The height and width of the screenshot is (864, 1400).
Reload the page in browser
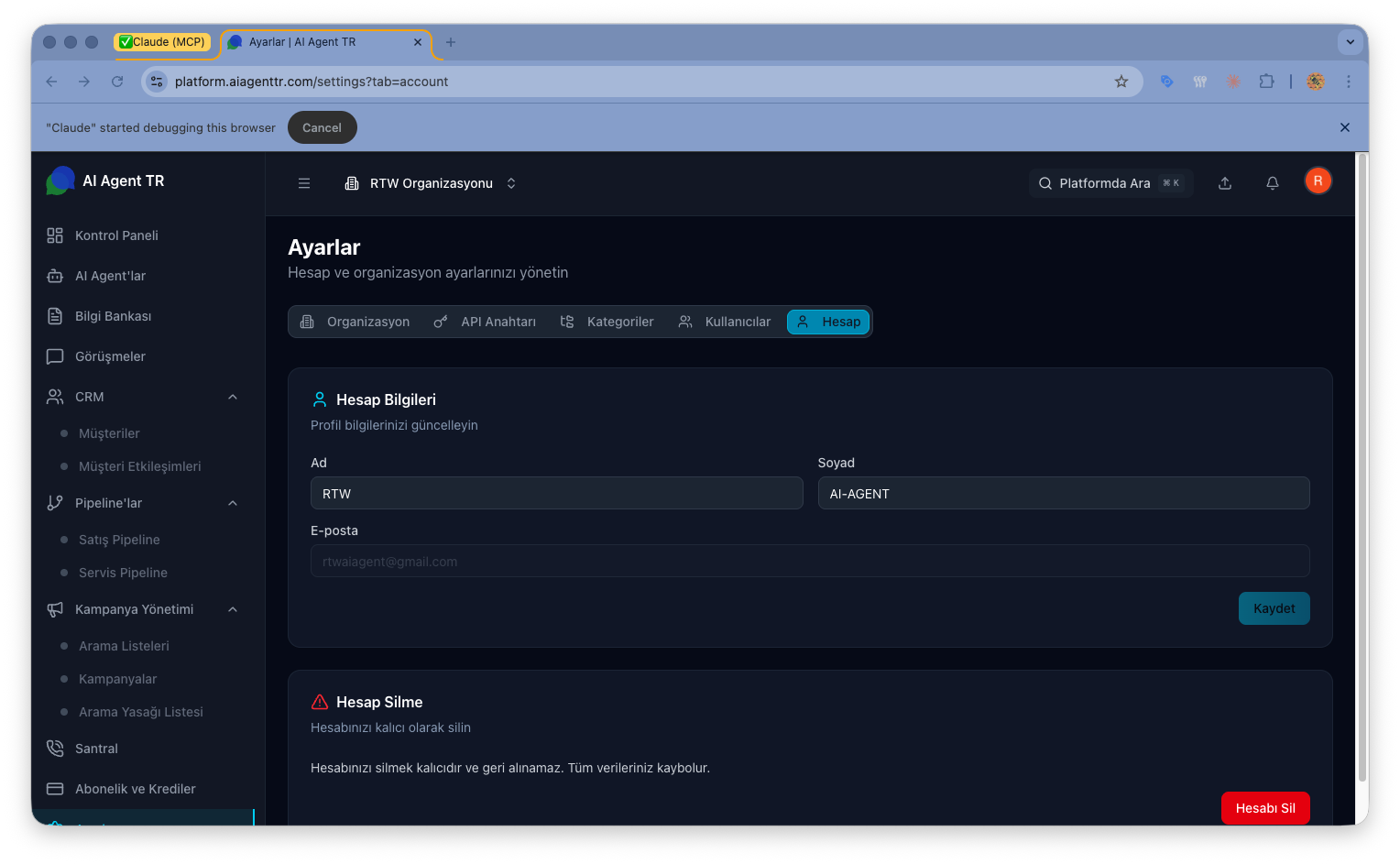117,82
